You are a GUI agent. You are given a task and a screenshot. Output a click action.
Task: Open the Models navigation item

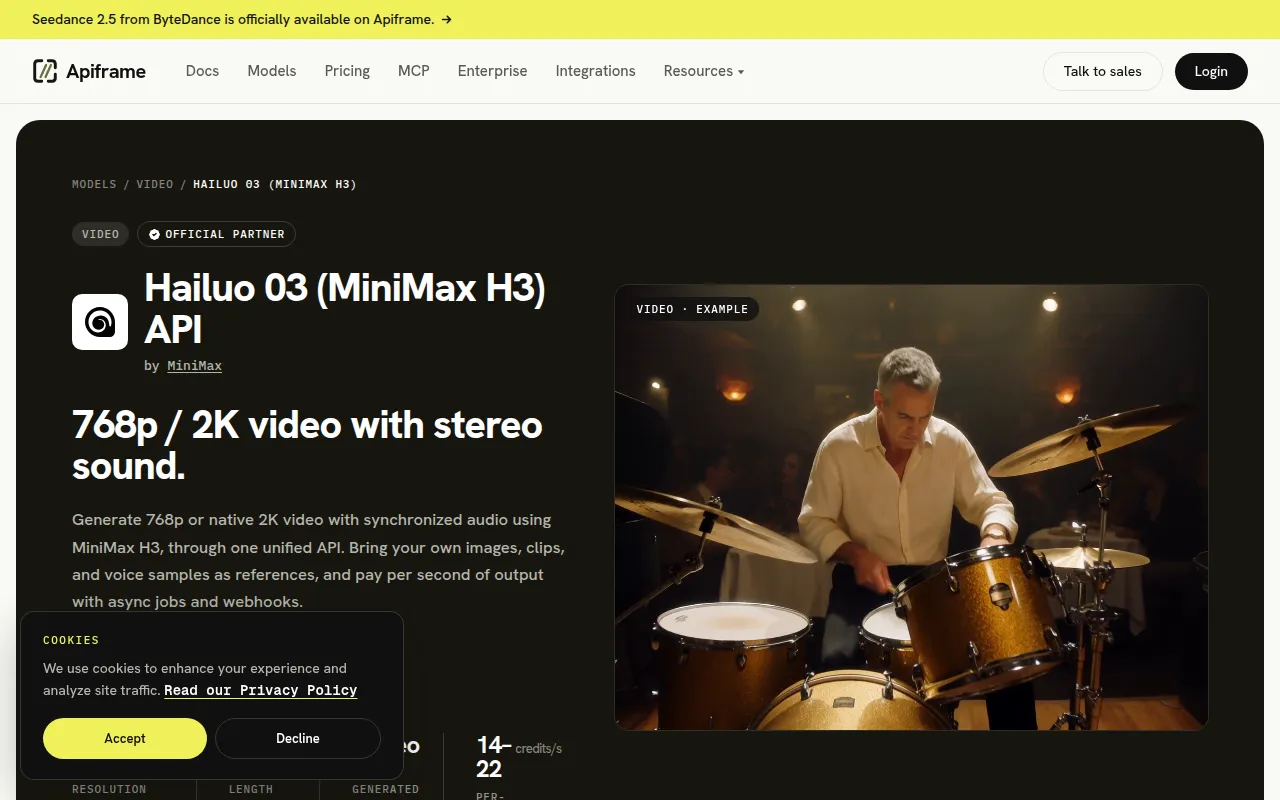tap(272, 71)
